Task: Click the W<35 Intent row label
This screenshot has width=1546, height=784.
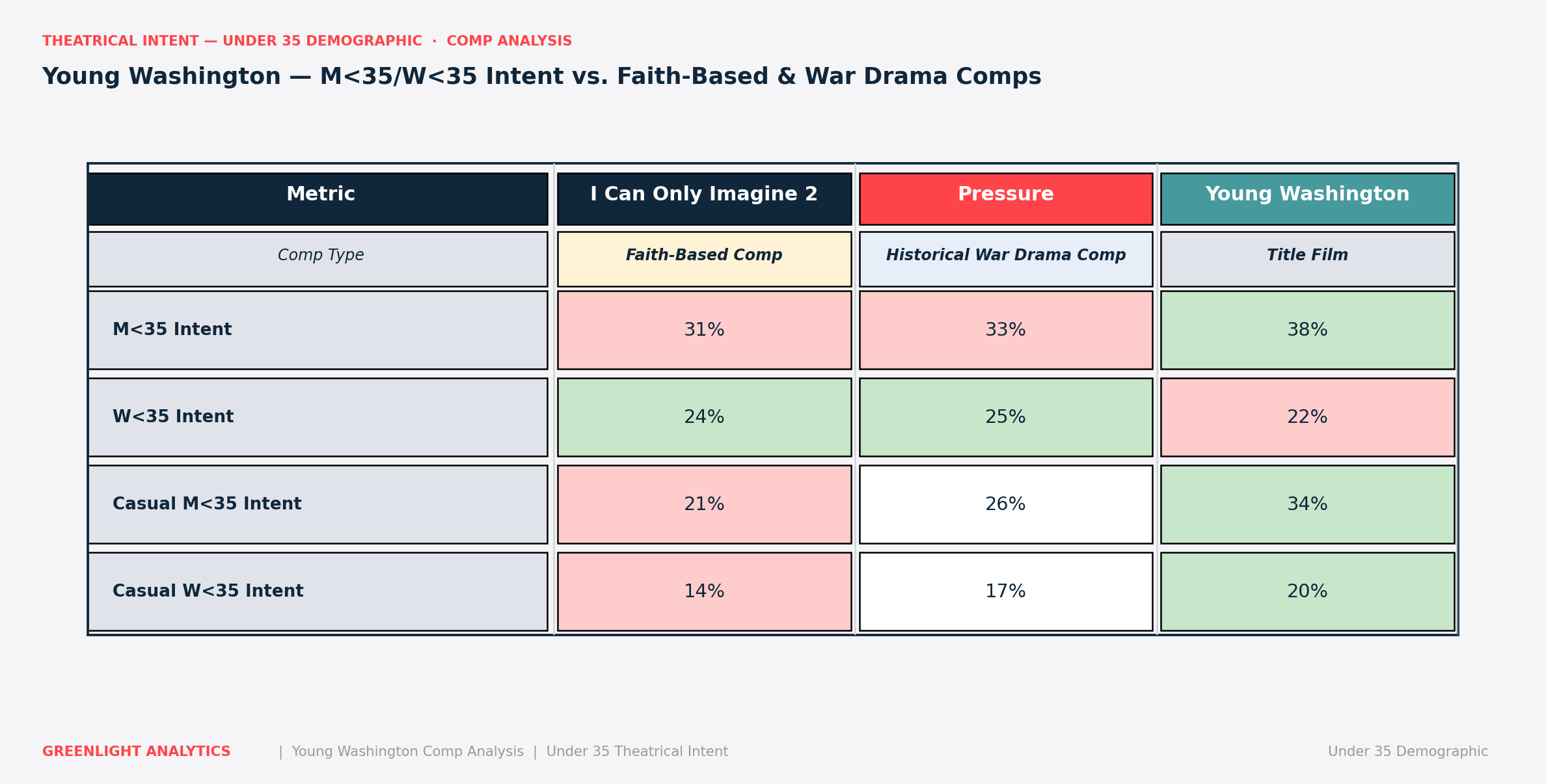Action: coord(318,417)
